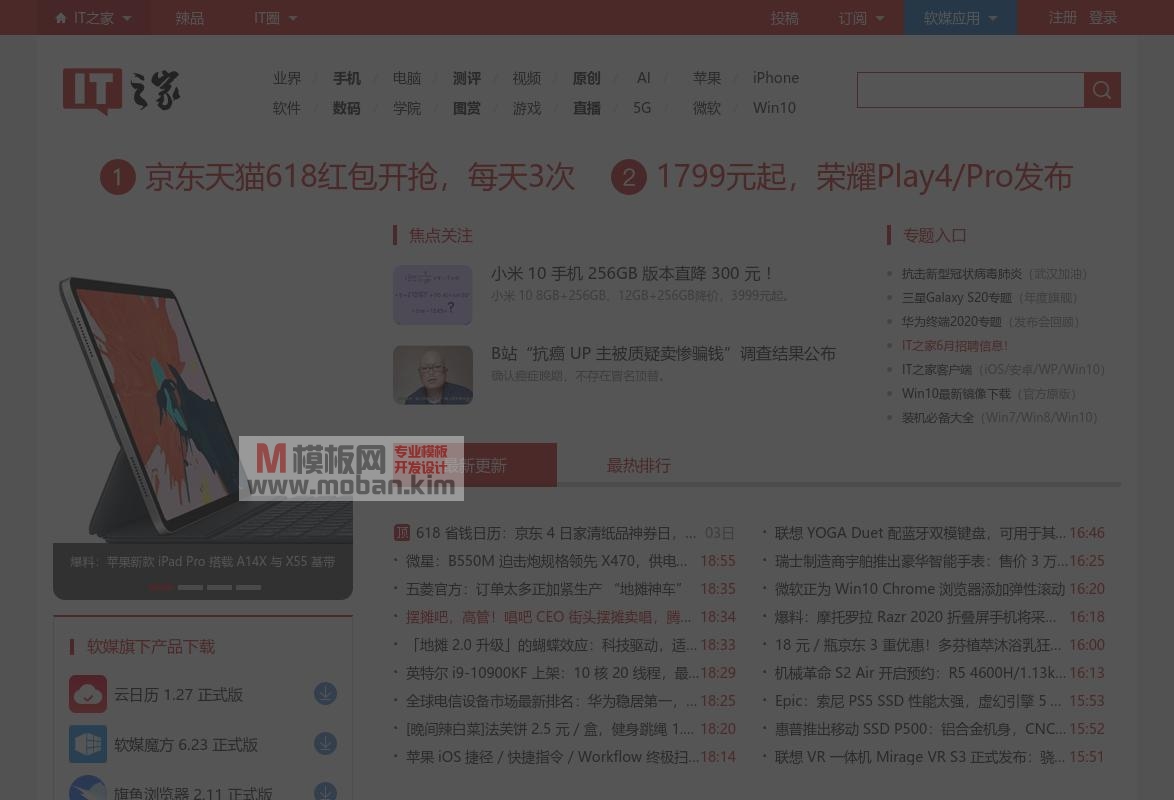
Task: Go to the 测评 category
Action: pos(466,78)
